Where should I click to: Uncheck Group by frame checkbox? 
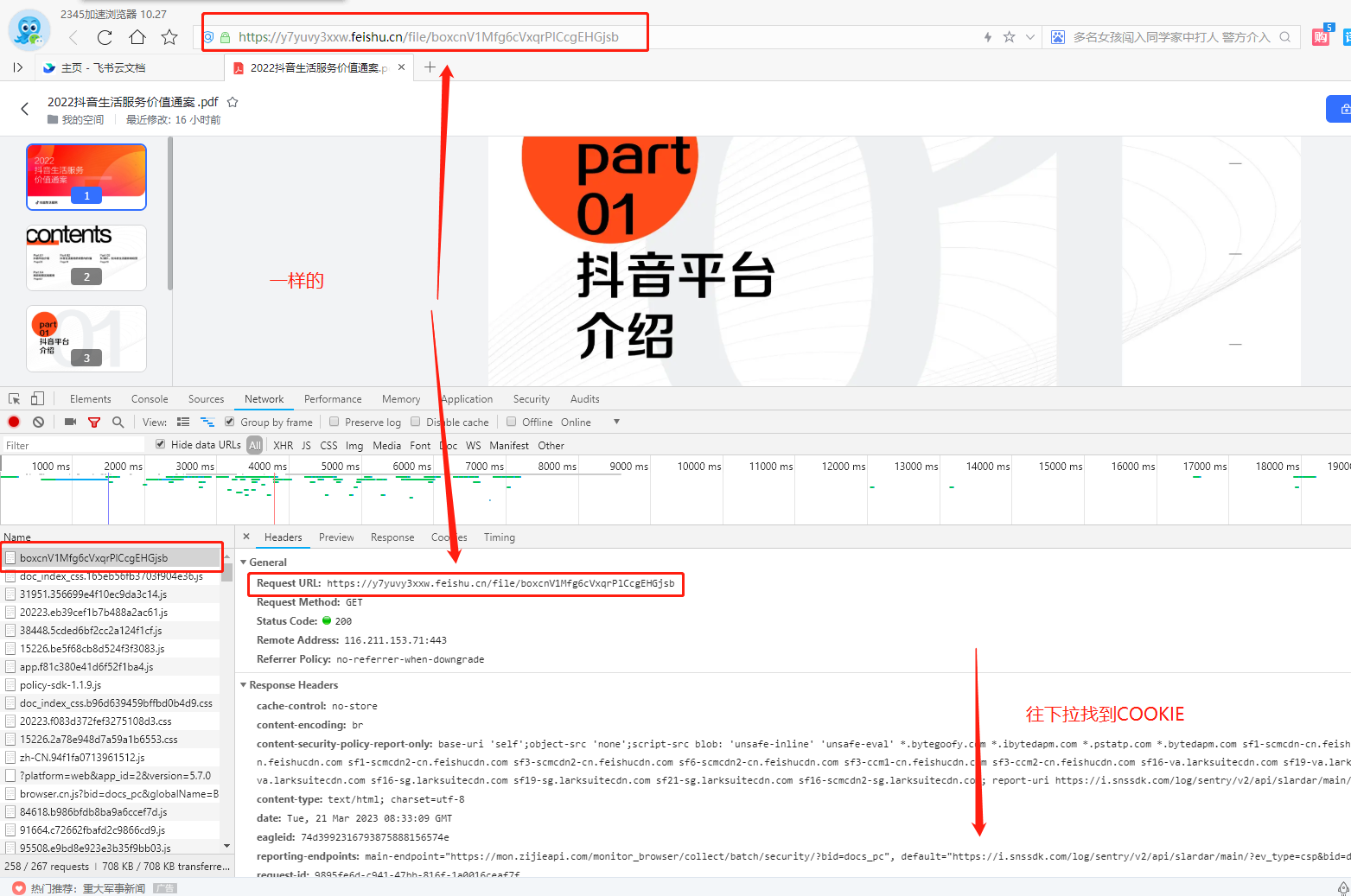[230, 422]
